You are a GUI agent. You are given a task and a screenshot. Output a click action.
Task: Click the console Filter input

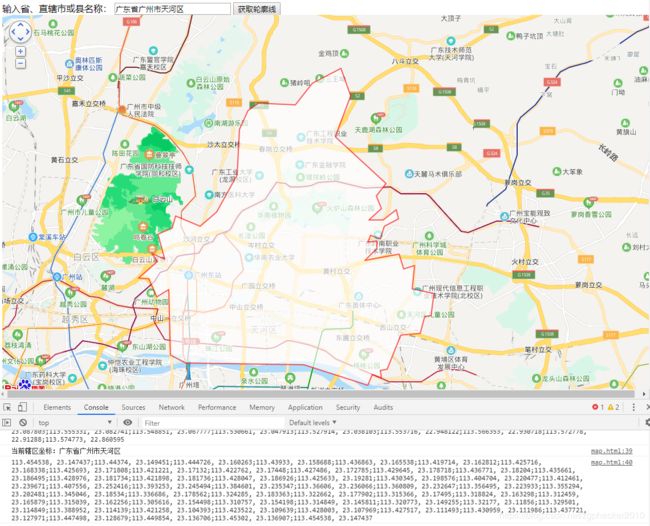(211, 423)
